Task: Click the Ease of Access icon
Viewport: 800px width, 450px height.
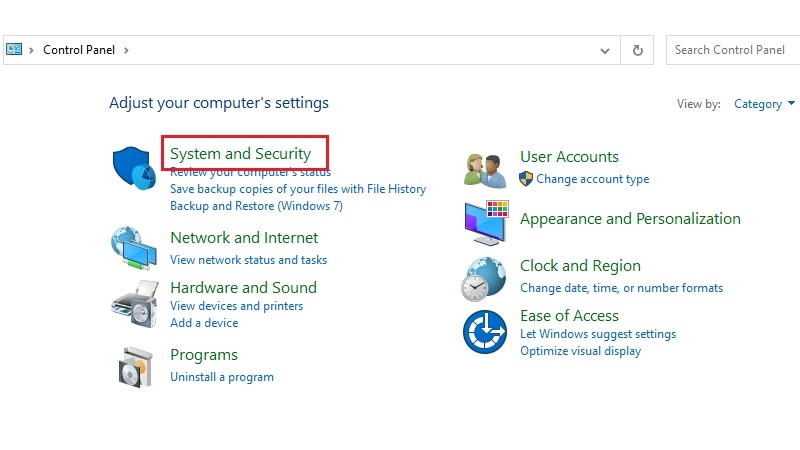Action: [485, 331]
